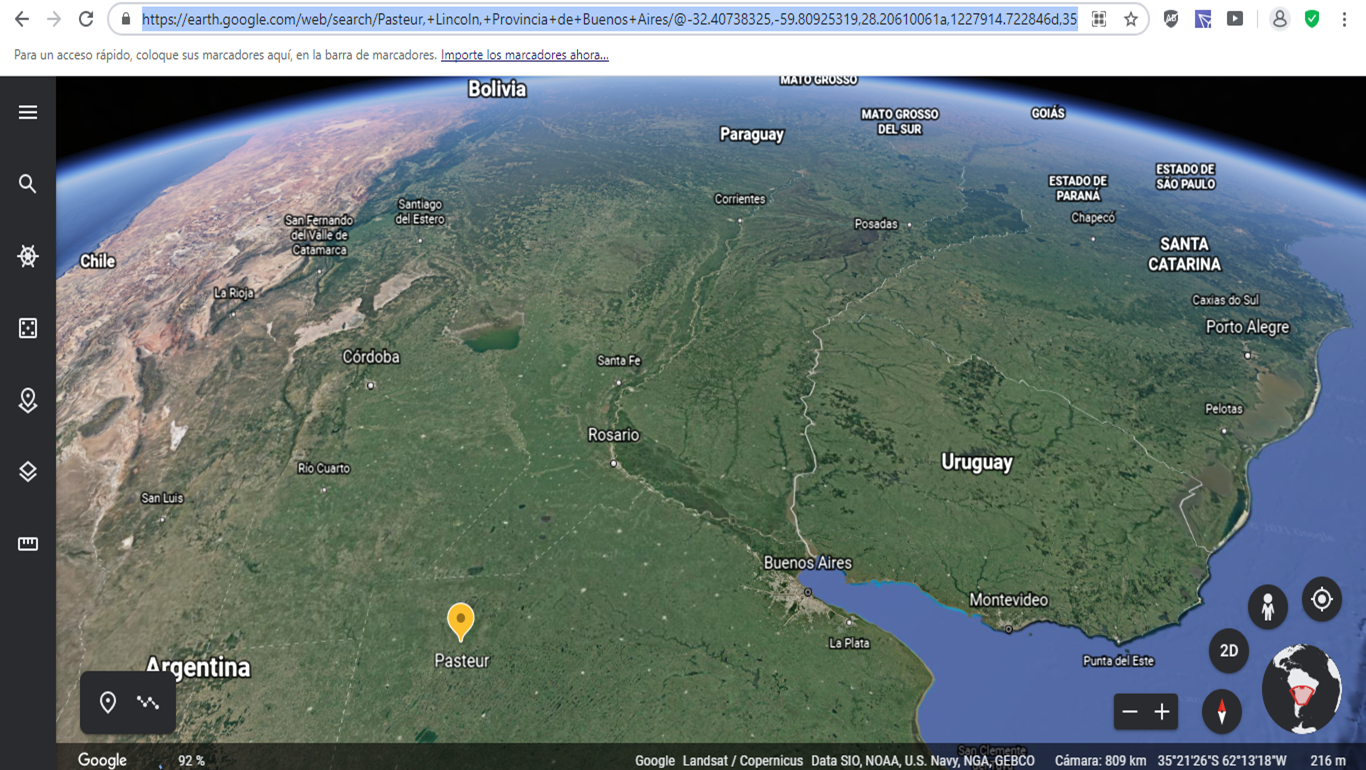Click the Pasteur place label
This screenshot has height=770, width=1366.
[462, 661]
